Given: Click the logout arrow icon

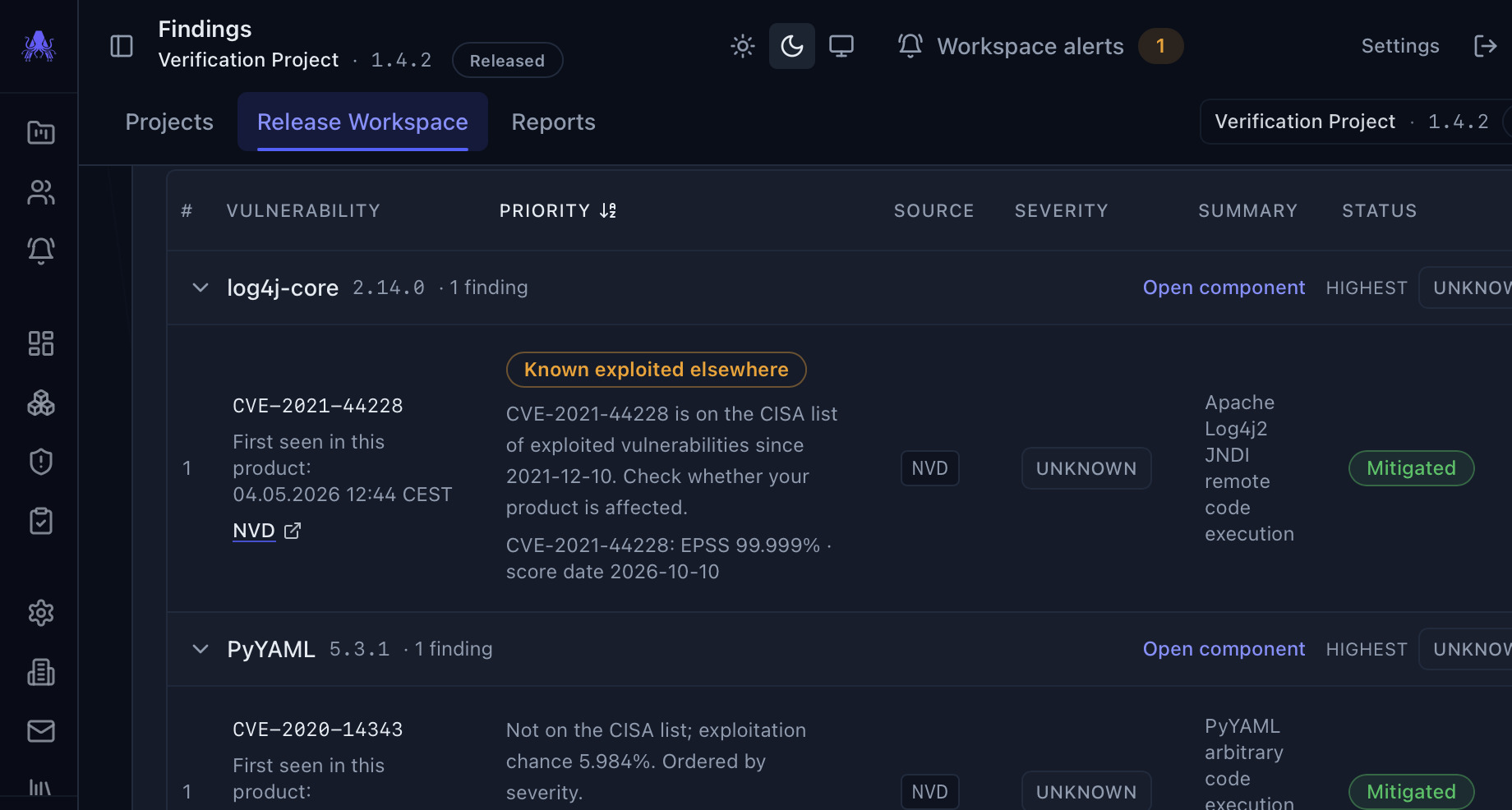Looking at the screenshot, I should coord(1486,46).
